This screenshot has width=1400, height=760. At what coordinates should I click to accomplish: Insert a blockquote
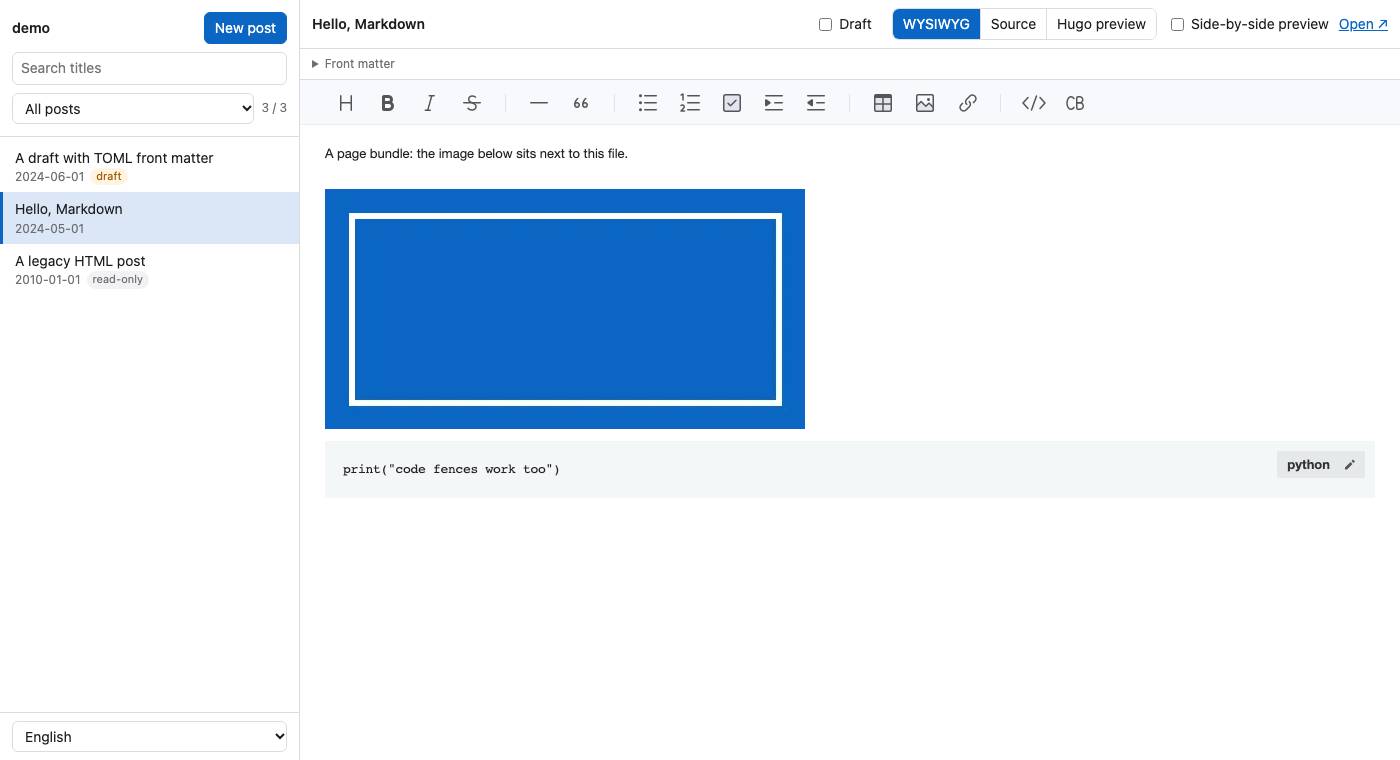(x=581, y=103)
